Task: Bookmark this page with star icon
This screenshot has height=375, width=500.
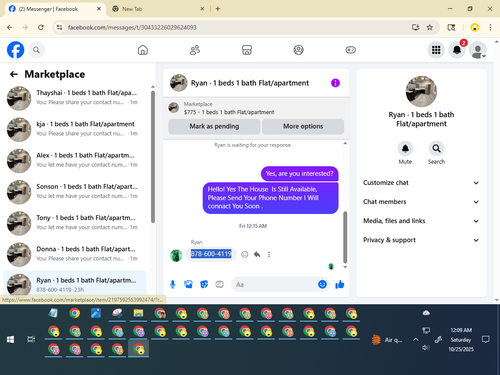Action: tap(430, 27)
